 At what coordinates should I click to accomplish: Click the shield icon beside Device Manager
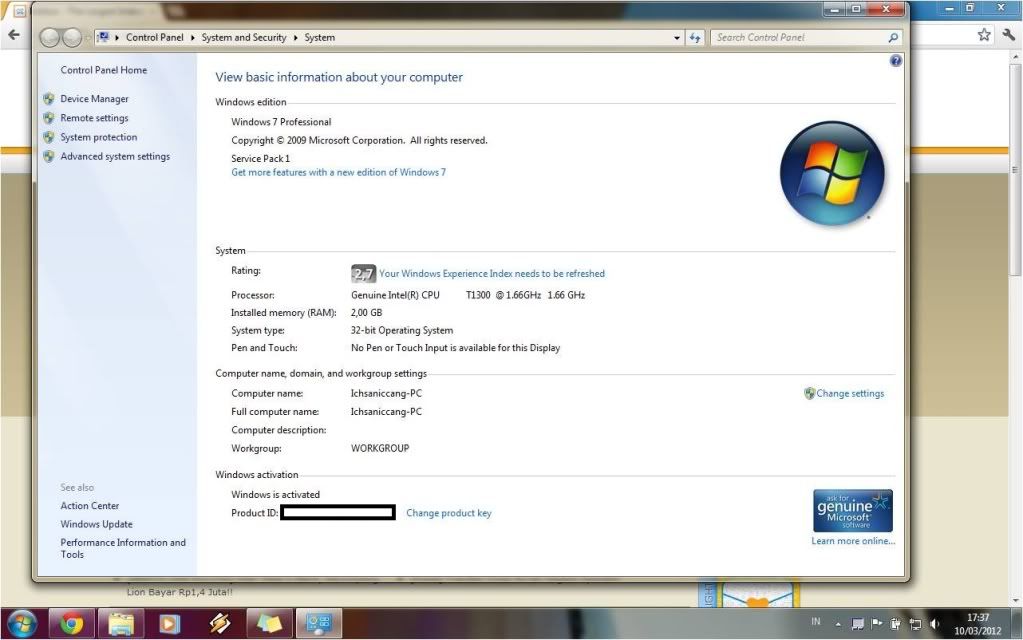[49, 99]
